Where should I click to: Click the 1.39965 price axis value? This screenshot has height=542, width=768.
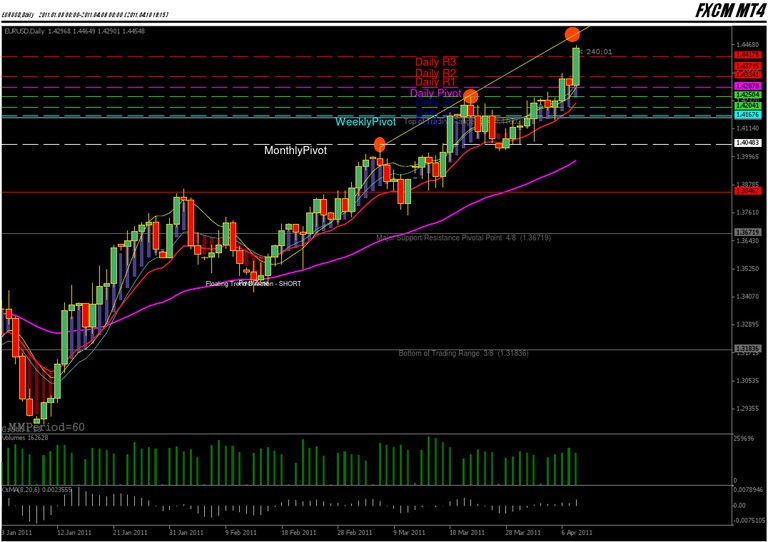click(747, 157)
